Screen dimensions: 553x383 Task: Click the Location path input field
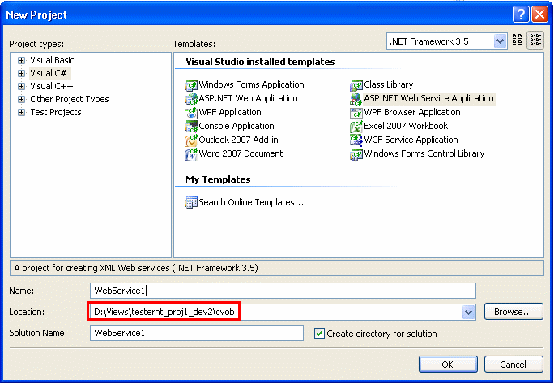click(276, 312)
